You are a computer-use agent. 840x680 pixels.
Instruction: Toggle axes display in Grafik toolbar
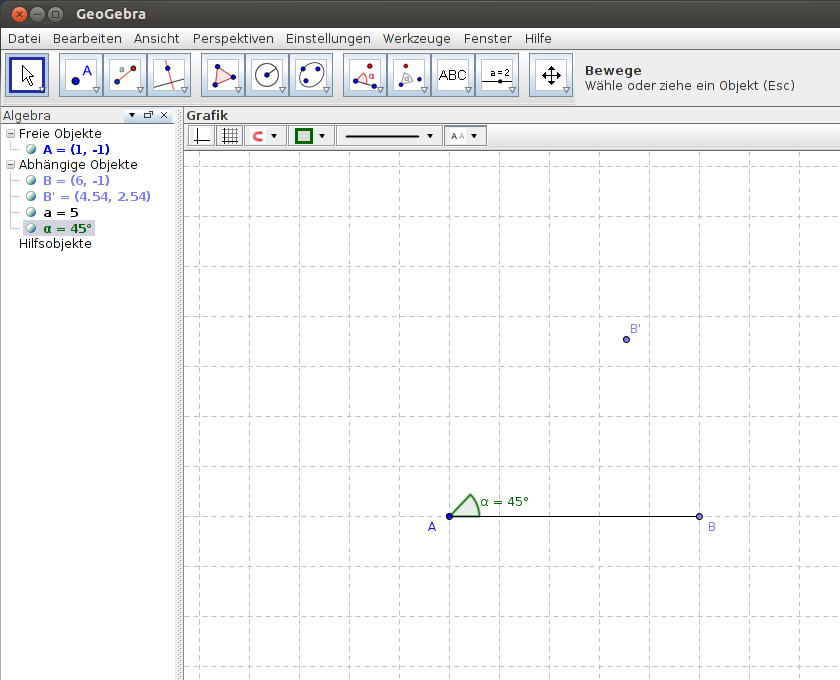coord(201,136)
